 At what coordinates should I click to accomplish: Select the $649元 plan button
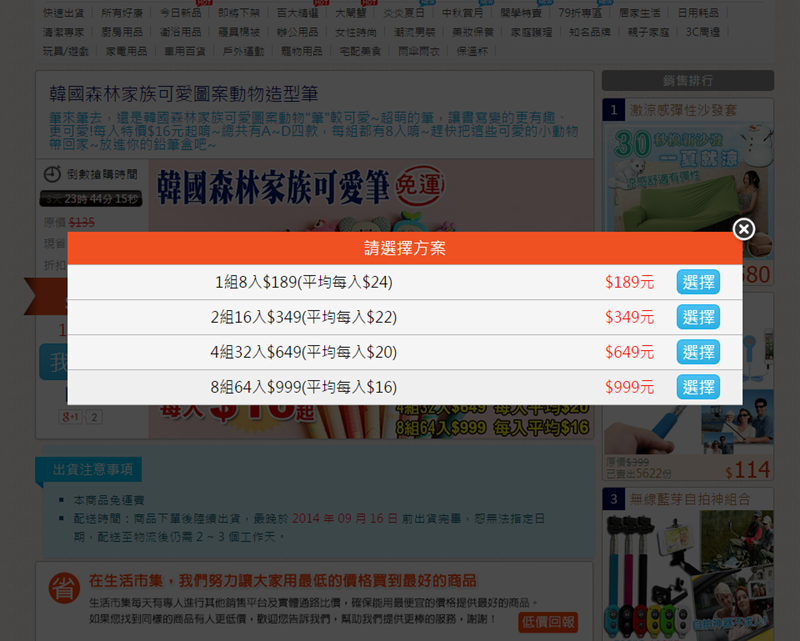pyautogui.click(x=698, y=352)
